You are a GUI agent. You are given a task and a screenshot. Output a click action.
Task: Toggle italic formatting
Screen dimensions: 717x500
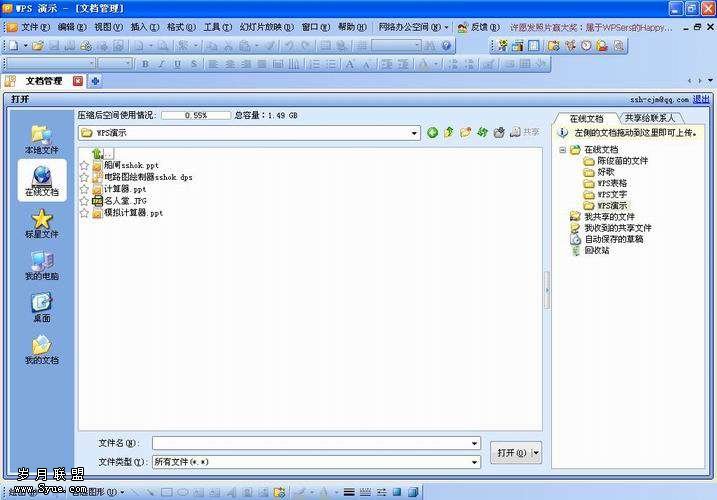(x=161, y=64)
